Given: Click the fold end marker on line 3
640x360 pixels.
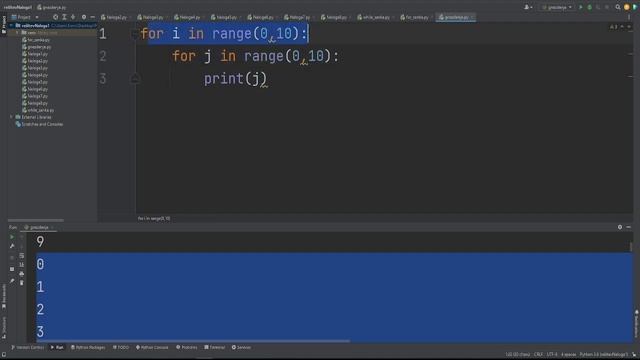Looking at the screenshot, I should 135,78.
